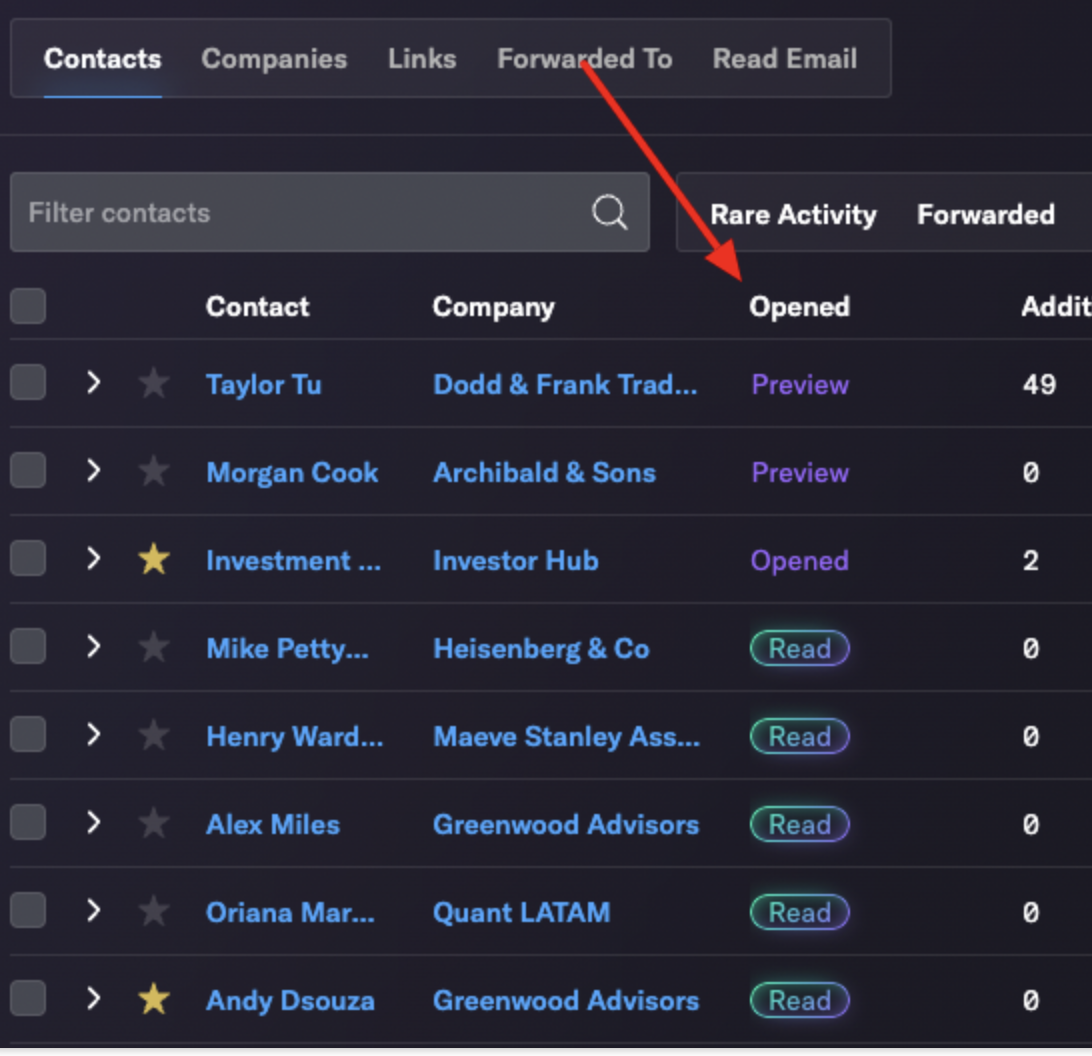Expand the Alex Miles row
This screenshot has width=1092, height=1056.
pyautogui.click(x=94, y=822)
